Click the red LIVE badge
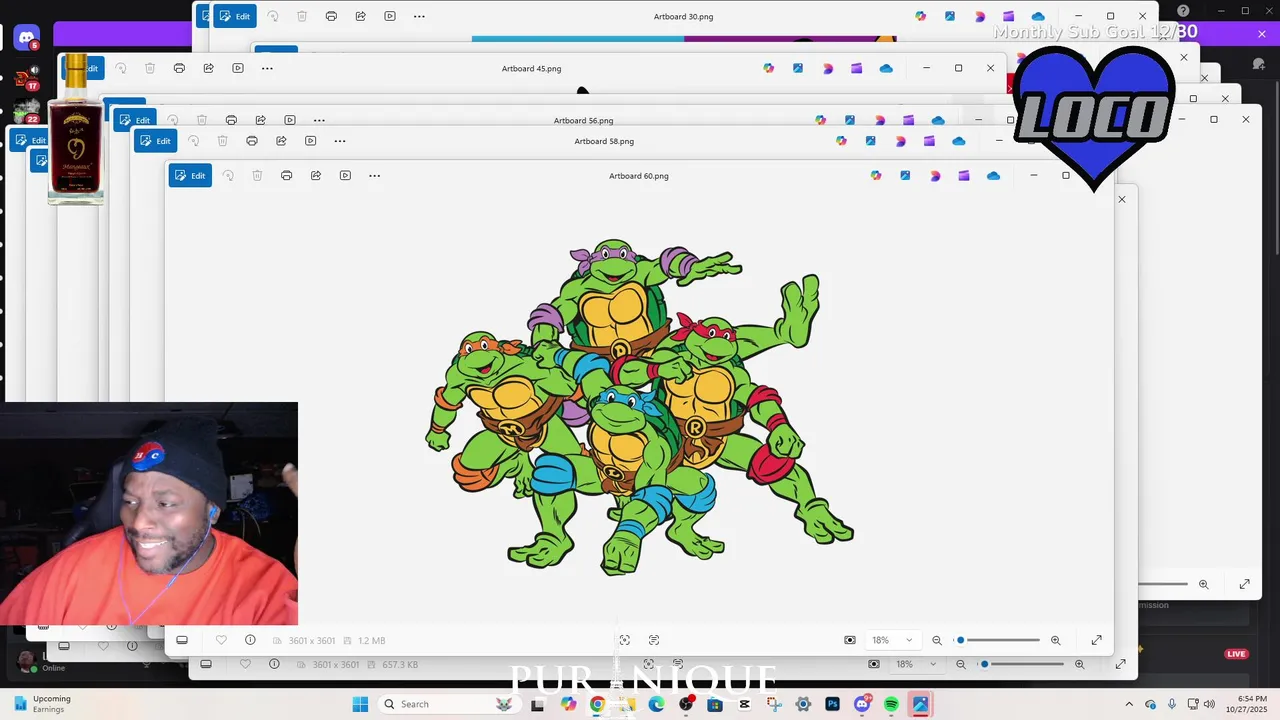Screen dimensions: 1280x720 [1237, 654]
